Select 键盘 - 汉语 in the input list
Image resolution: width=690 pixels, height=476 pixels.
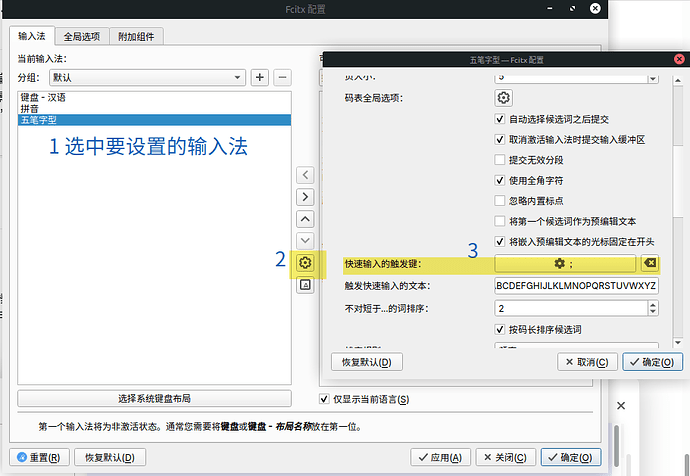(x=154, y=97)
